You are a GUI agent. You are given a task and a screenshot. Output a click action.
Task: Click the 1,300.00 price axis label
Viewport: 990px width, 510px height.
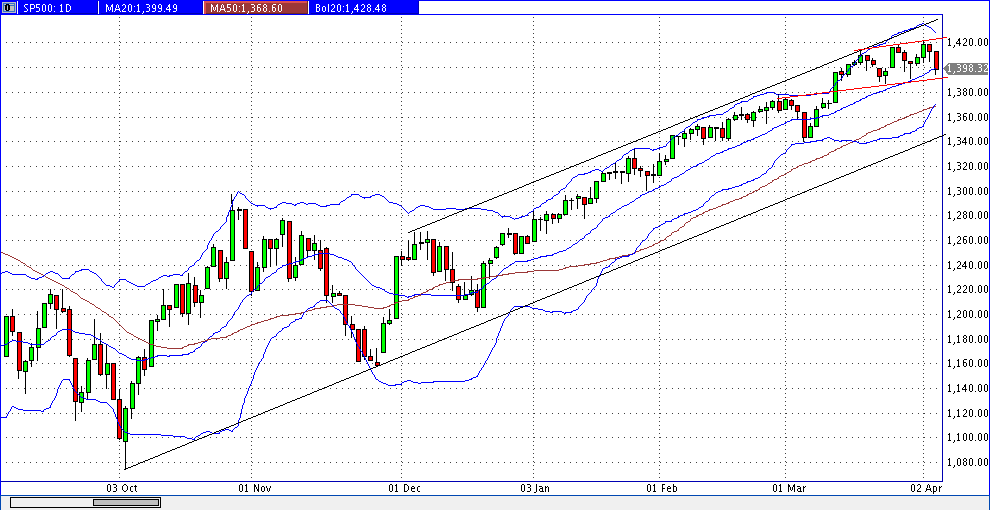pos(968,191)
